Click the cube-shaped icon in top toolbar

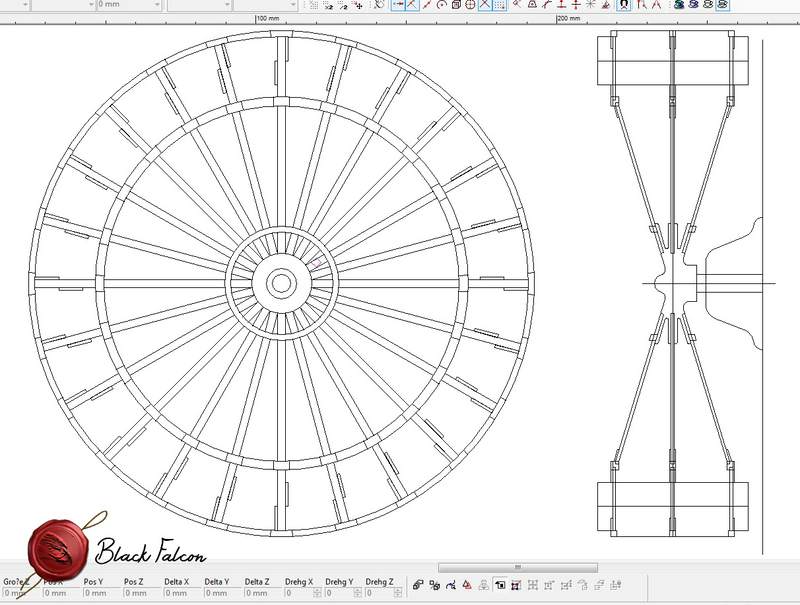pos(456,5)
